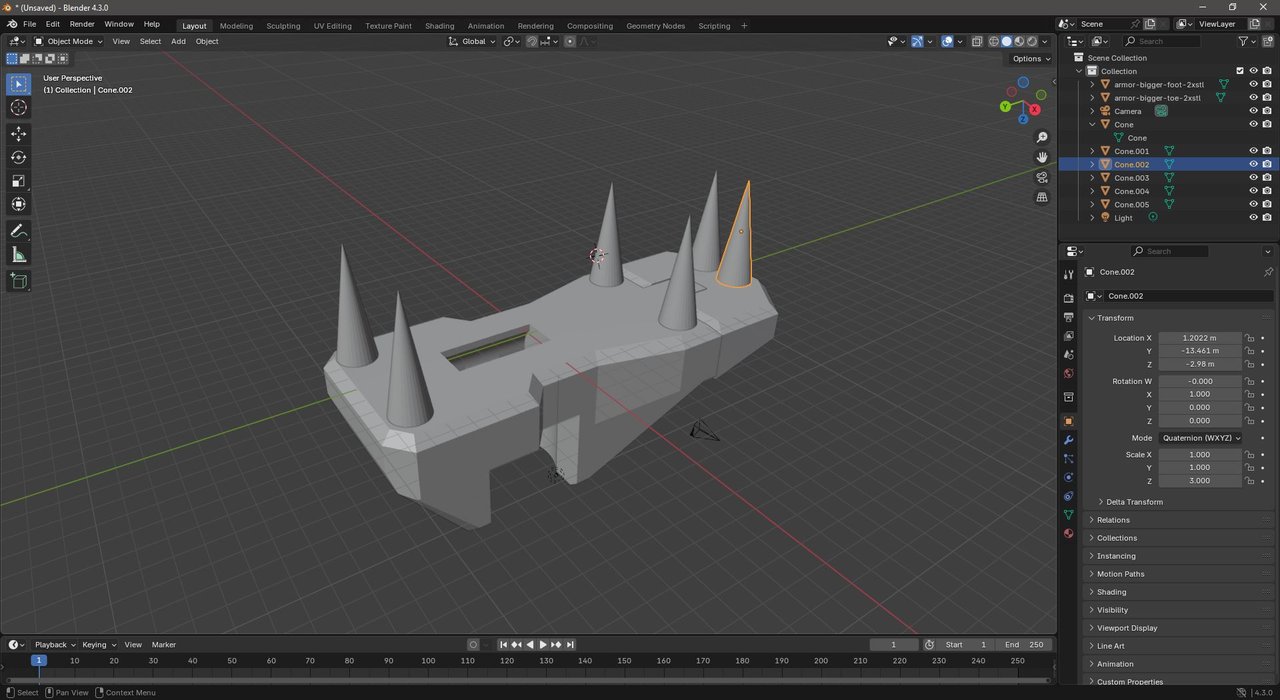Open the Render properties tab
This screenshot has width=1280, height=700.
pyautogui.click(x=1068, y=298)
